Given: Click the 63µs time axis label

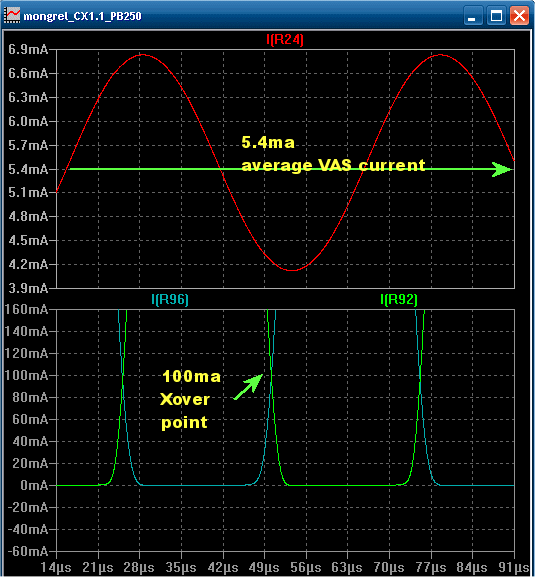Looking at the screenshot, I should pos(347,567).
